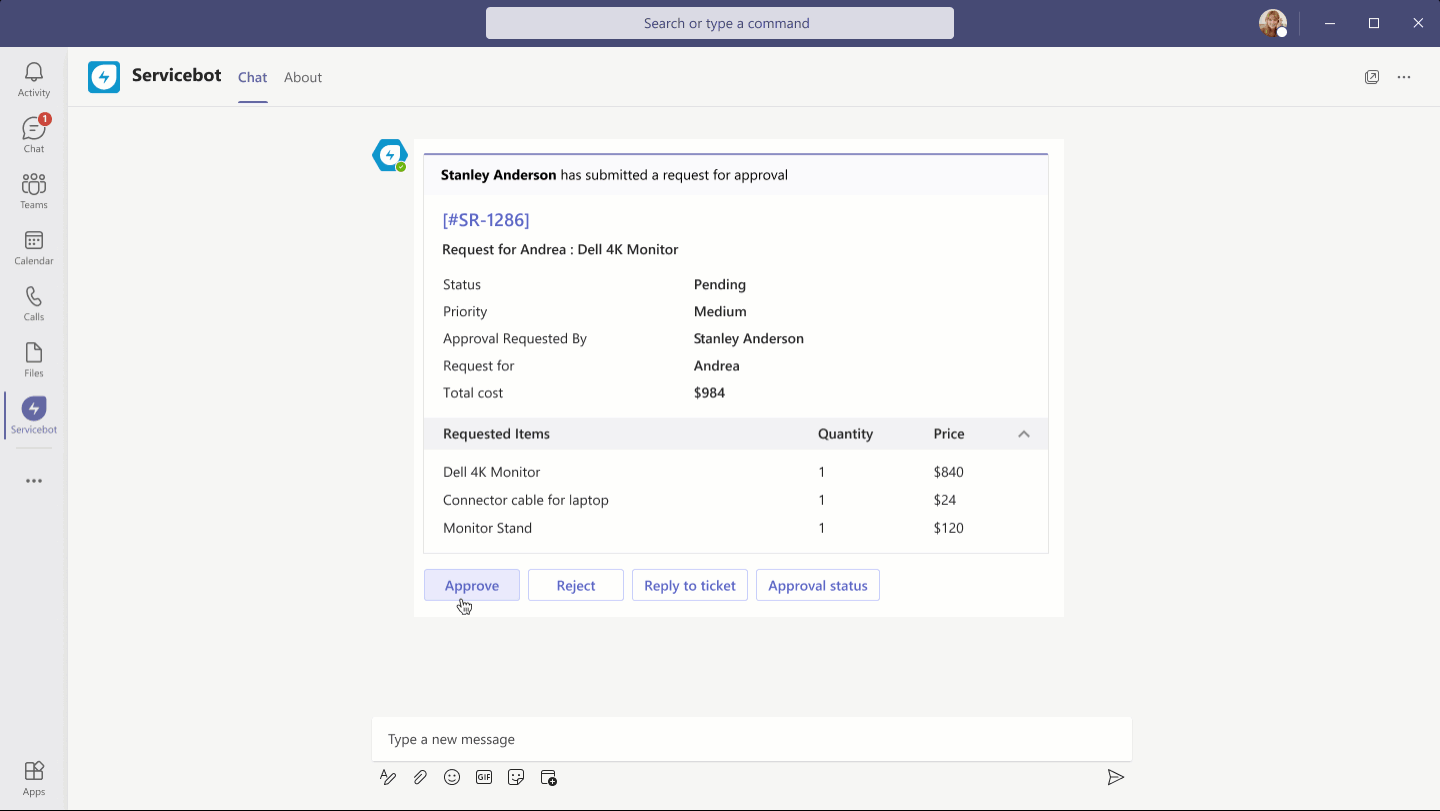Click the Quantity column header
Screen dimensions: 1440x811
[x=845, y=434]
